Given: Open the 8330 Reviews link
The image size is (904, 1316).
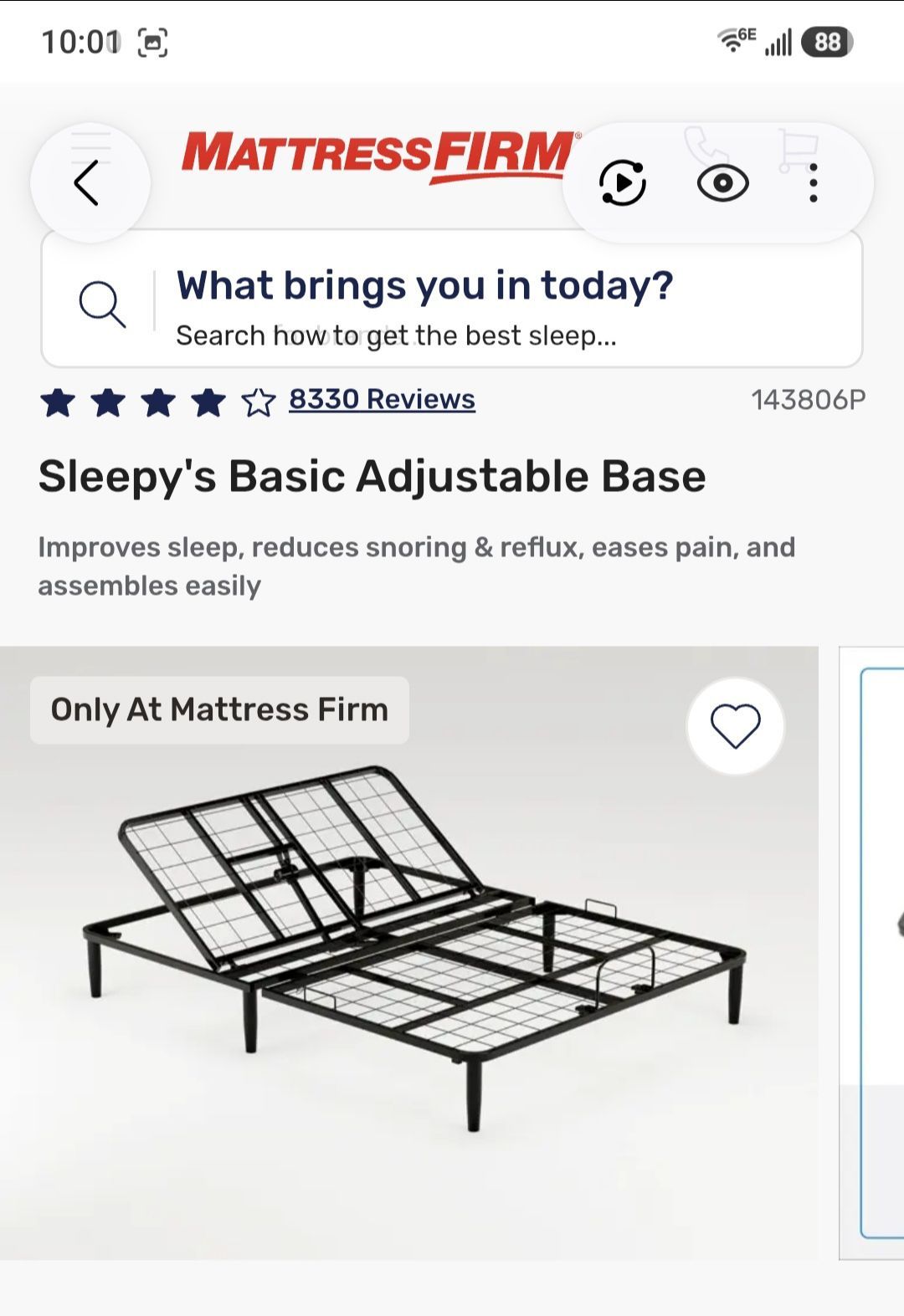Looking at the screenshot, I should 382,399.
